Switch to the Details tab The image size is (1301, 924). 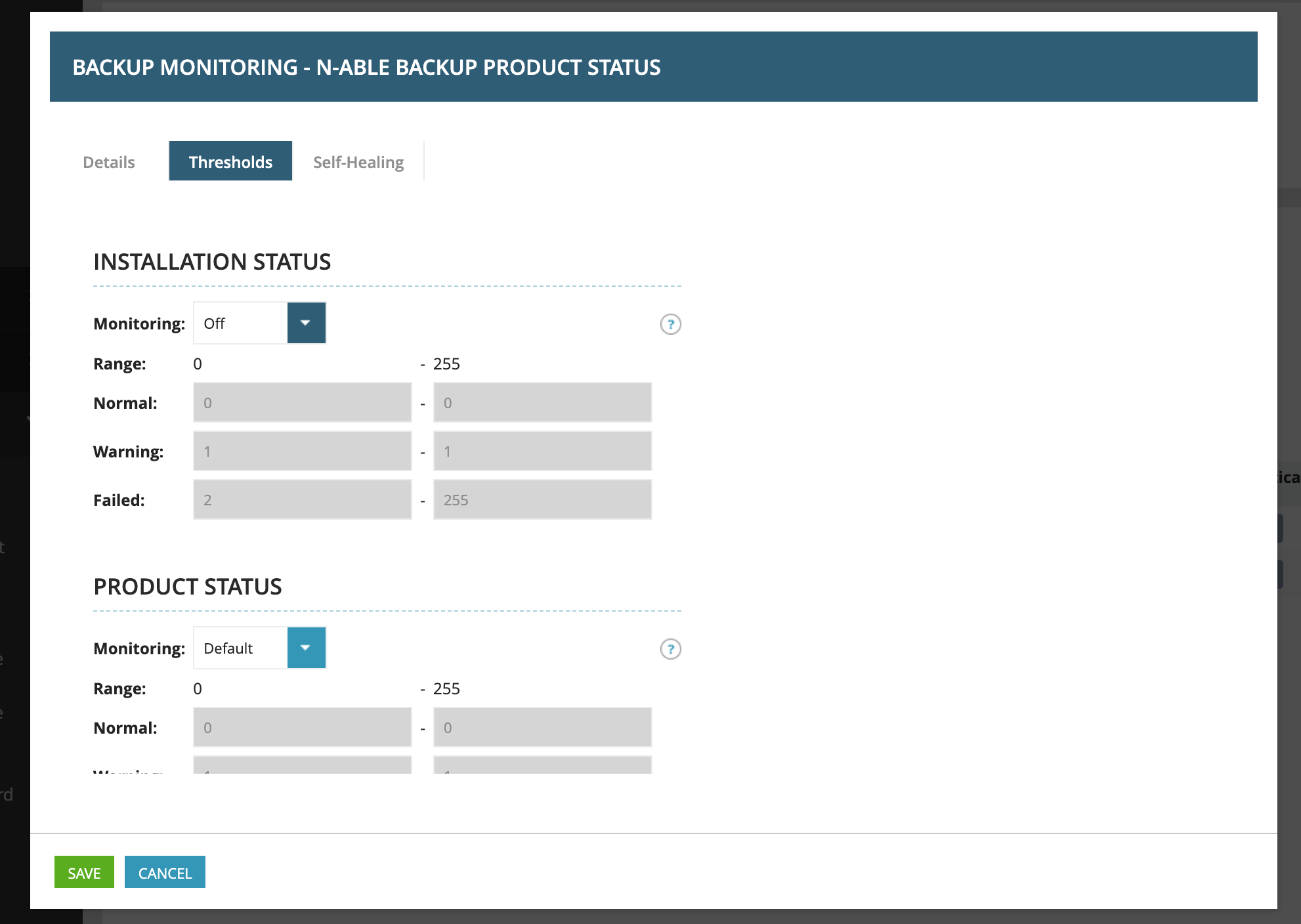click(x=109, y=161)
